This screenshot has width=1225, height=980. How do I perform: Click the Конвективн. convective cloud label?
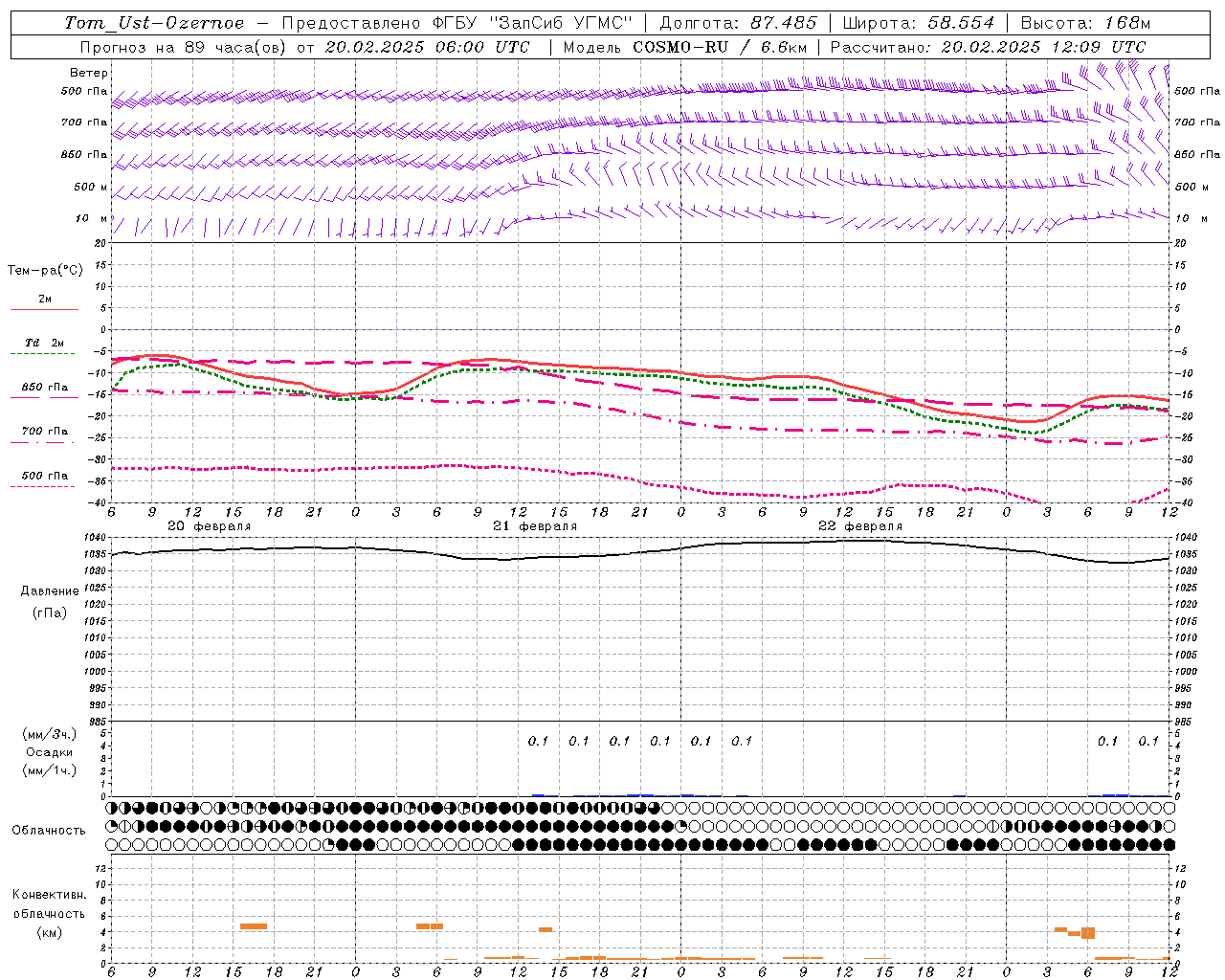click(49, 895)
